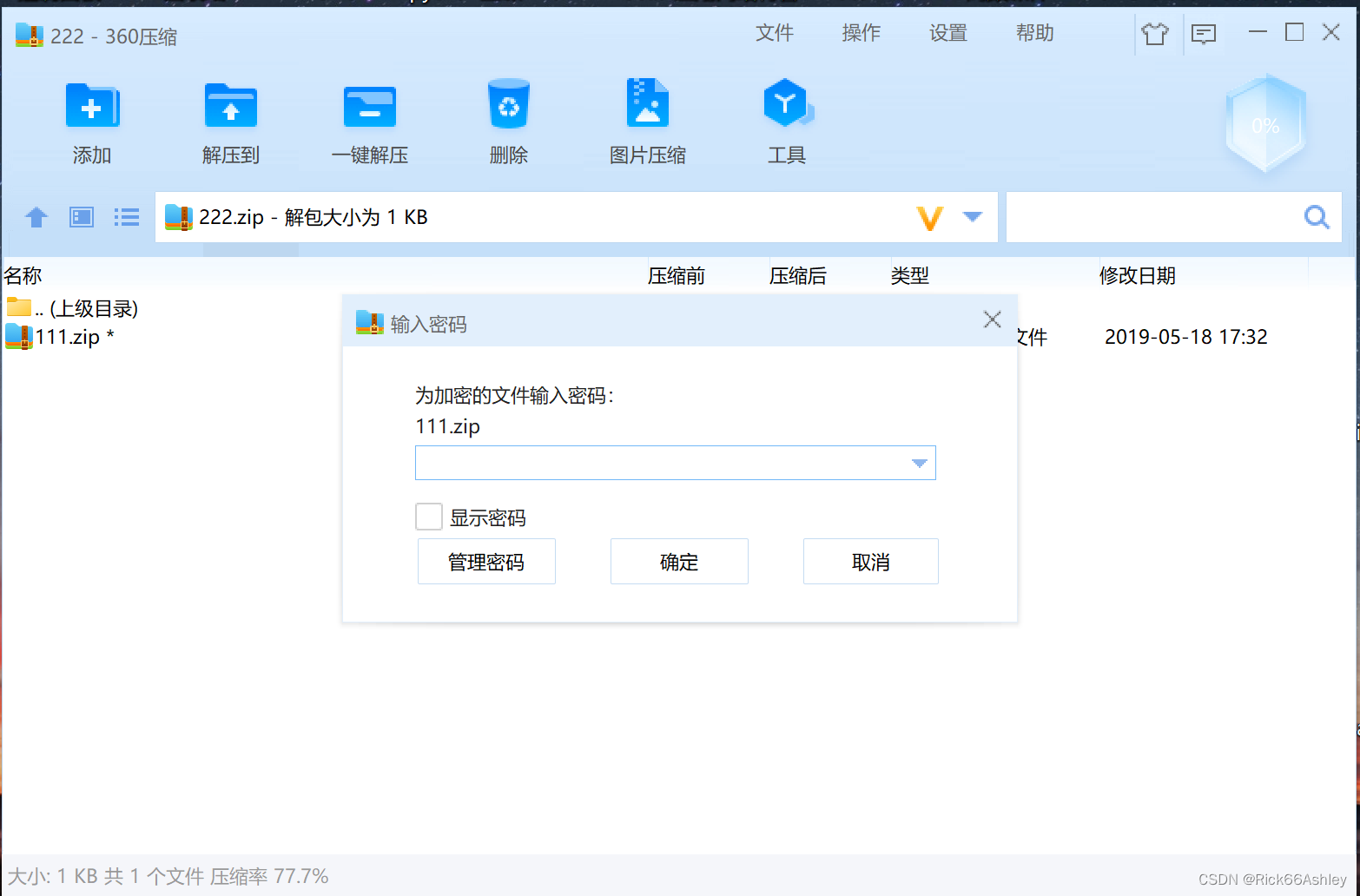Switch to thumbnail view icon

coord(82,216)
